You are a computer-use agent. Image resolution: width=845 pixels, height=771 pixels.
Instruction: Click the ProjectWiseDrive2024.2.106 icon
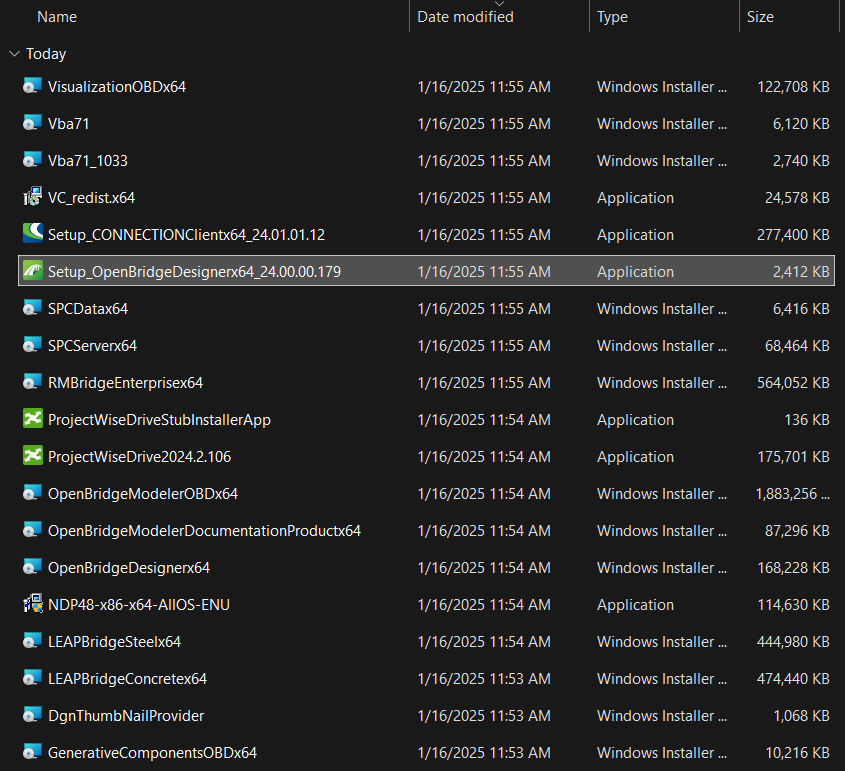click(31, 456)
